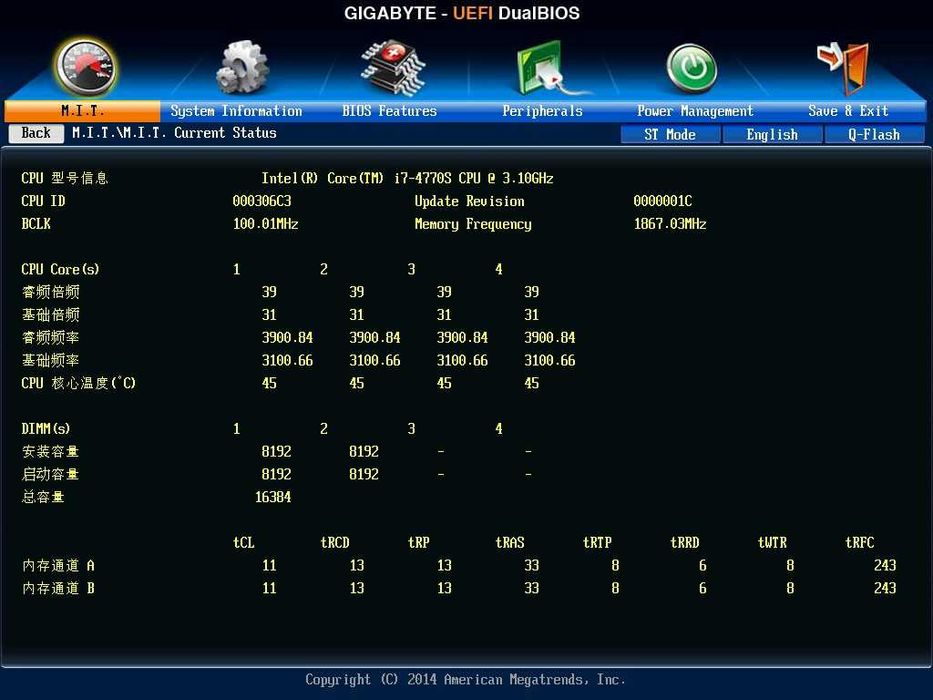Select the Peripherals tab
The image size is (933, 700).
(542, 111)
